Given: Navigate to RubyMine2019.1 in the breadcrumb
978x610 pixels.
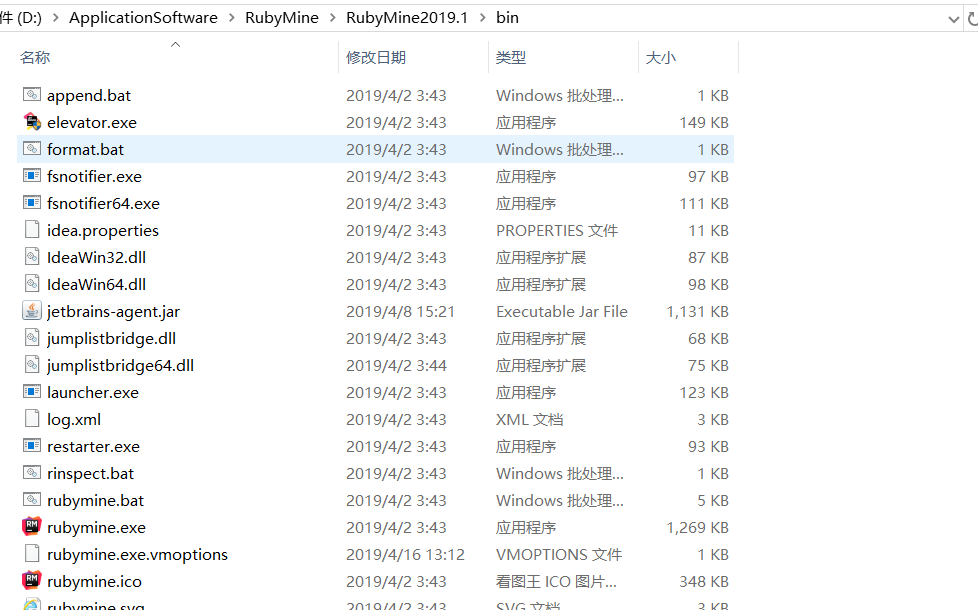Looking at the screenshot, I should [407, 18].
